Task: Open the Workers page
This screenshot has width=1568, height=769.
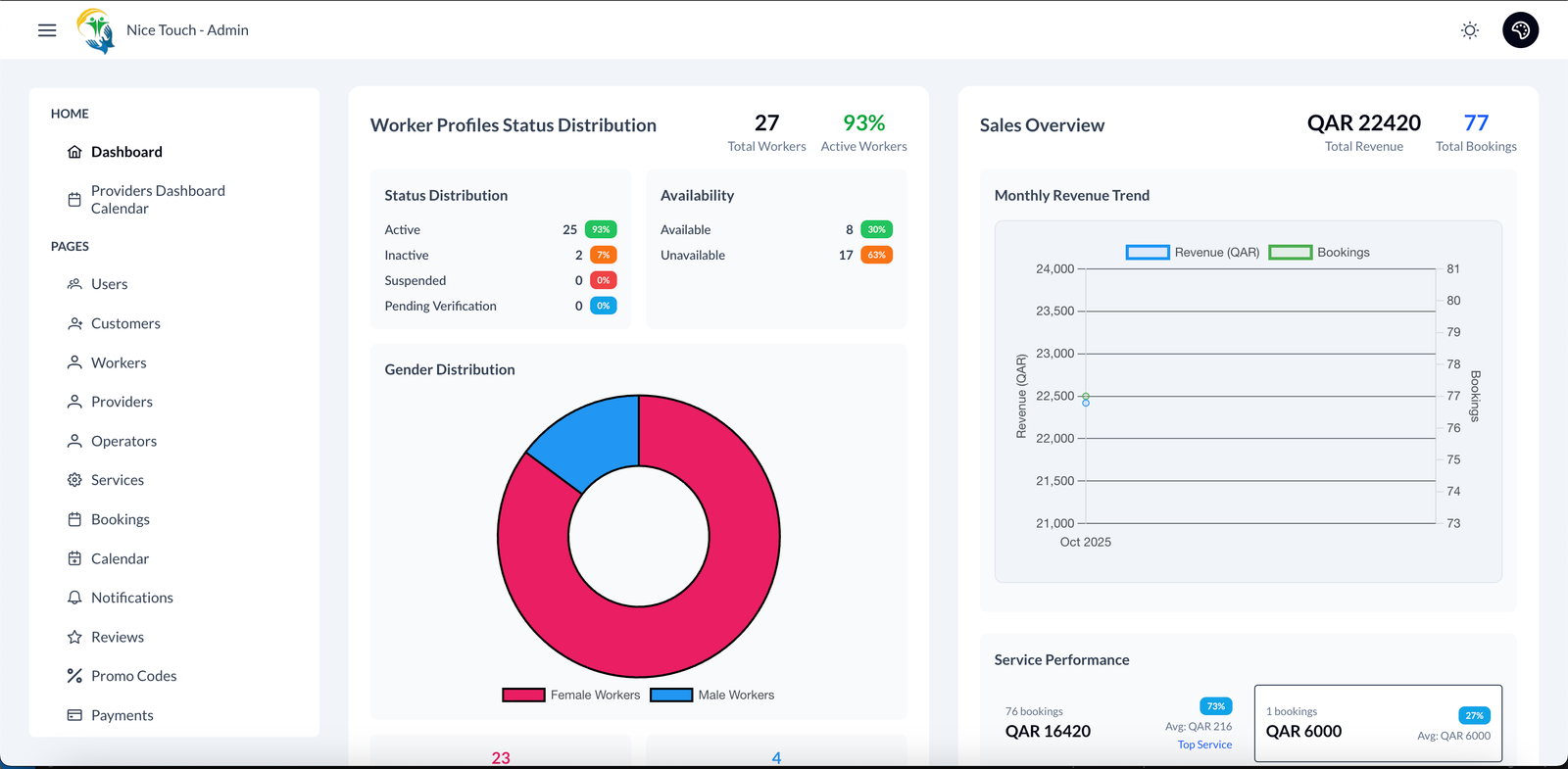Action: (119, 362)
